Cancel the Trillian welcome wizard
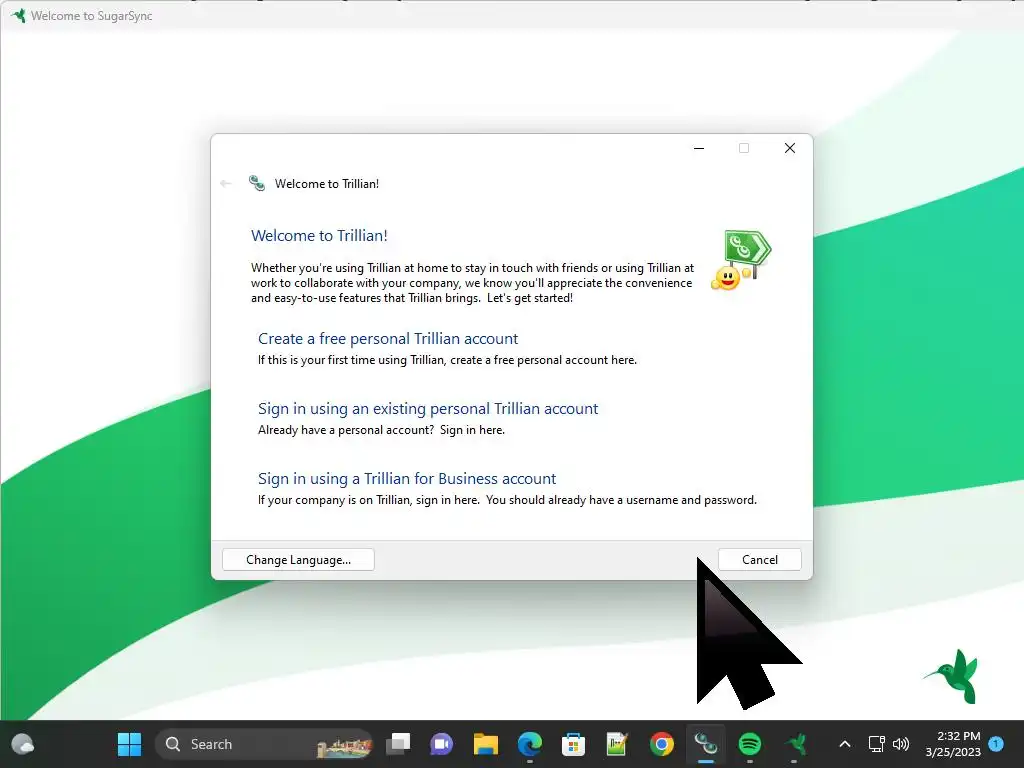Screen dimensions: 1024x768 pos(760,560)
